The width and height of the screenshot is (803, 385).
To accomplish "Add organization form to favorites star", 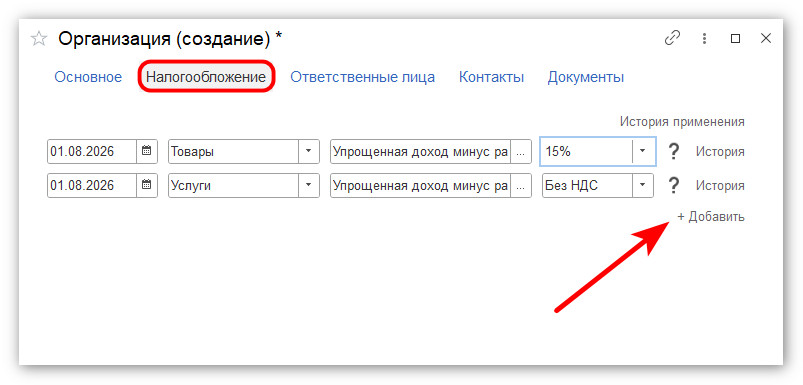I will [39, 39].
